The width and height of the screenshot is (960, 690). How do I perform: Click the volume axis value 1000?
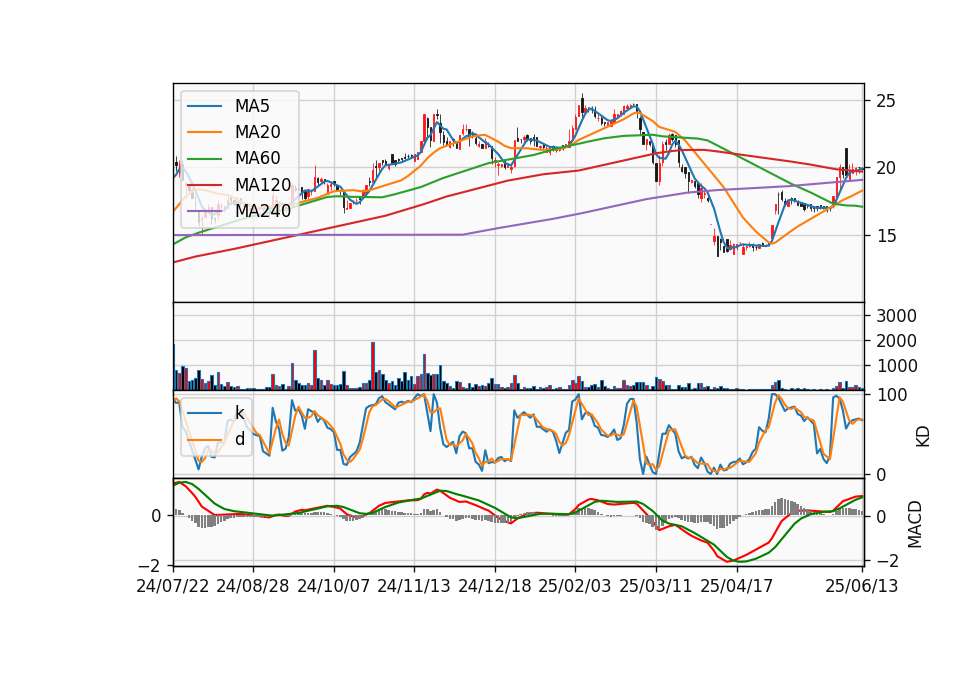click(x=896, y=366)
